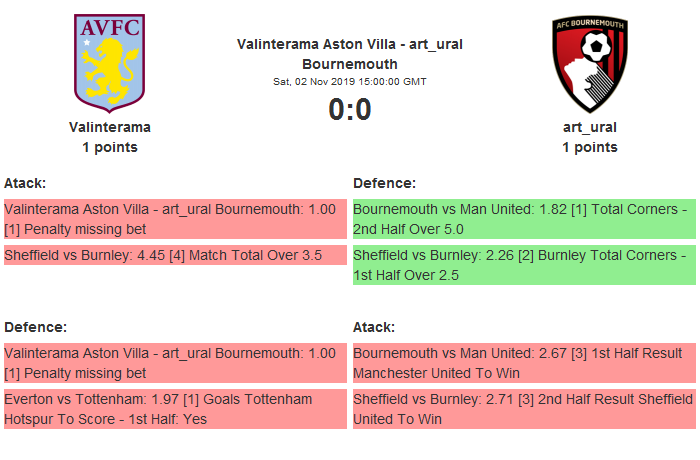Click the Atack heading above the Manchester United To Win bet
700x460 pixels.
(374, 327)
